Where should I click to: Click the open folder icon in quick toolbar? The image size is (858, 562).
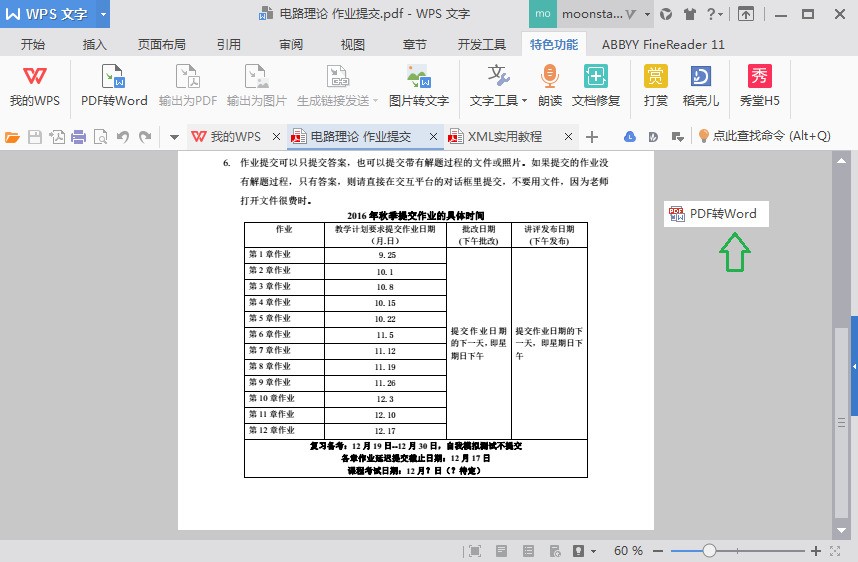12,137
